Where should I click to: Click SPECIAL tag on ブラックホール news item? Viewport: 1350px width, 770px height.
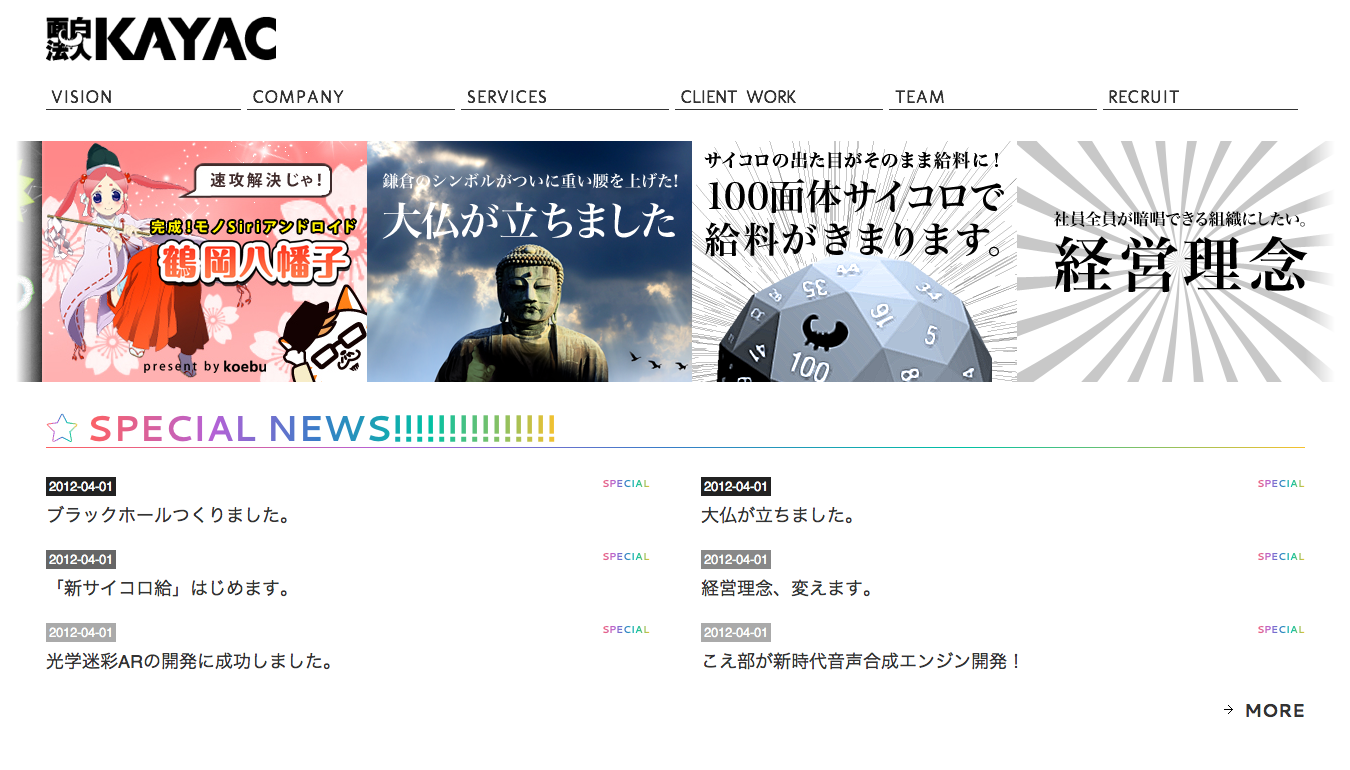pos(626,484)
